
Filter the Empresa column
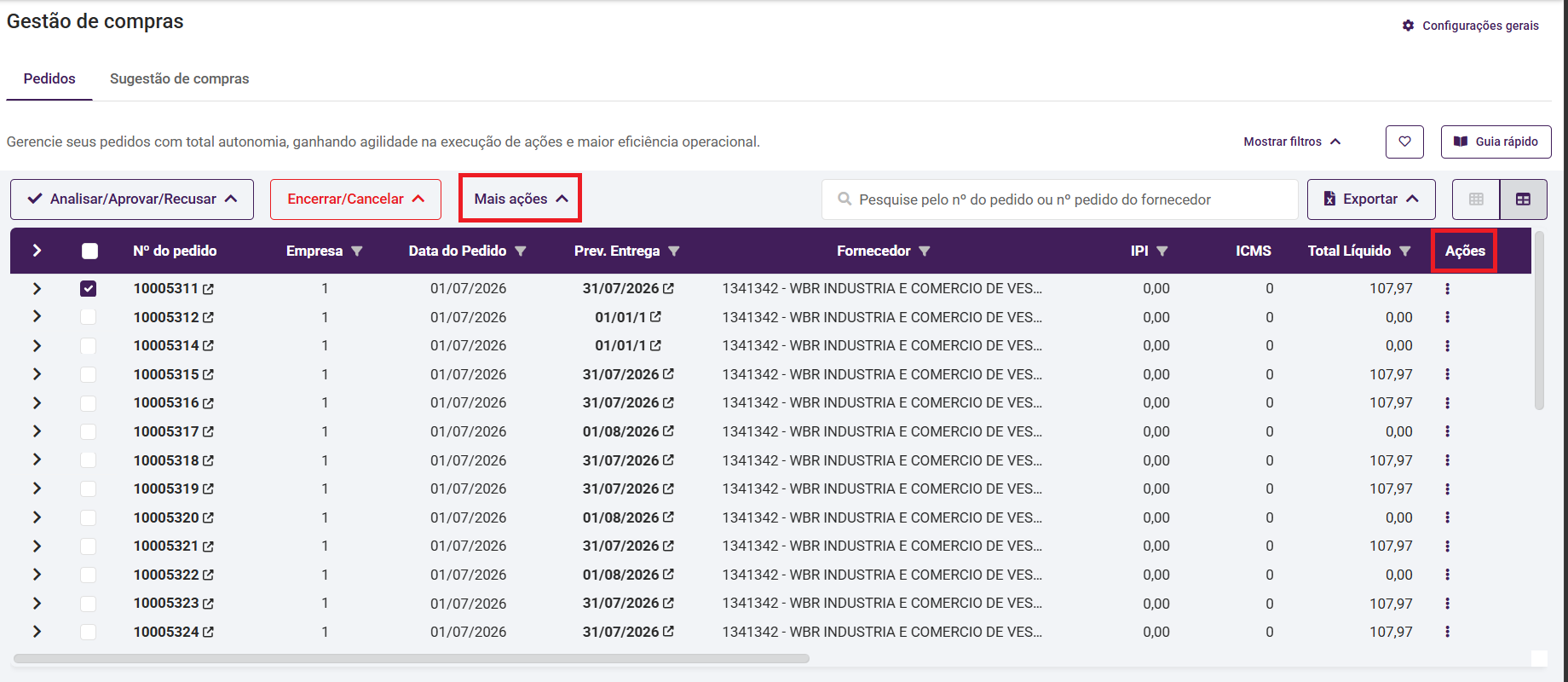click(x=357, y=251)
